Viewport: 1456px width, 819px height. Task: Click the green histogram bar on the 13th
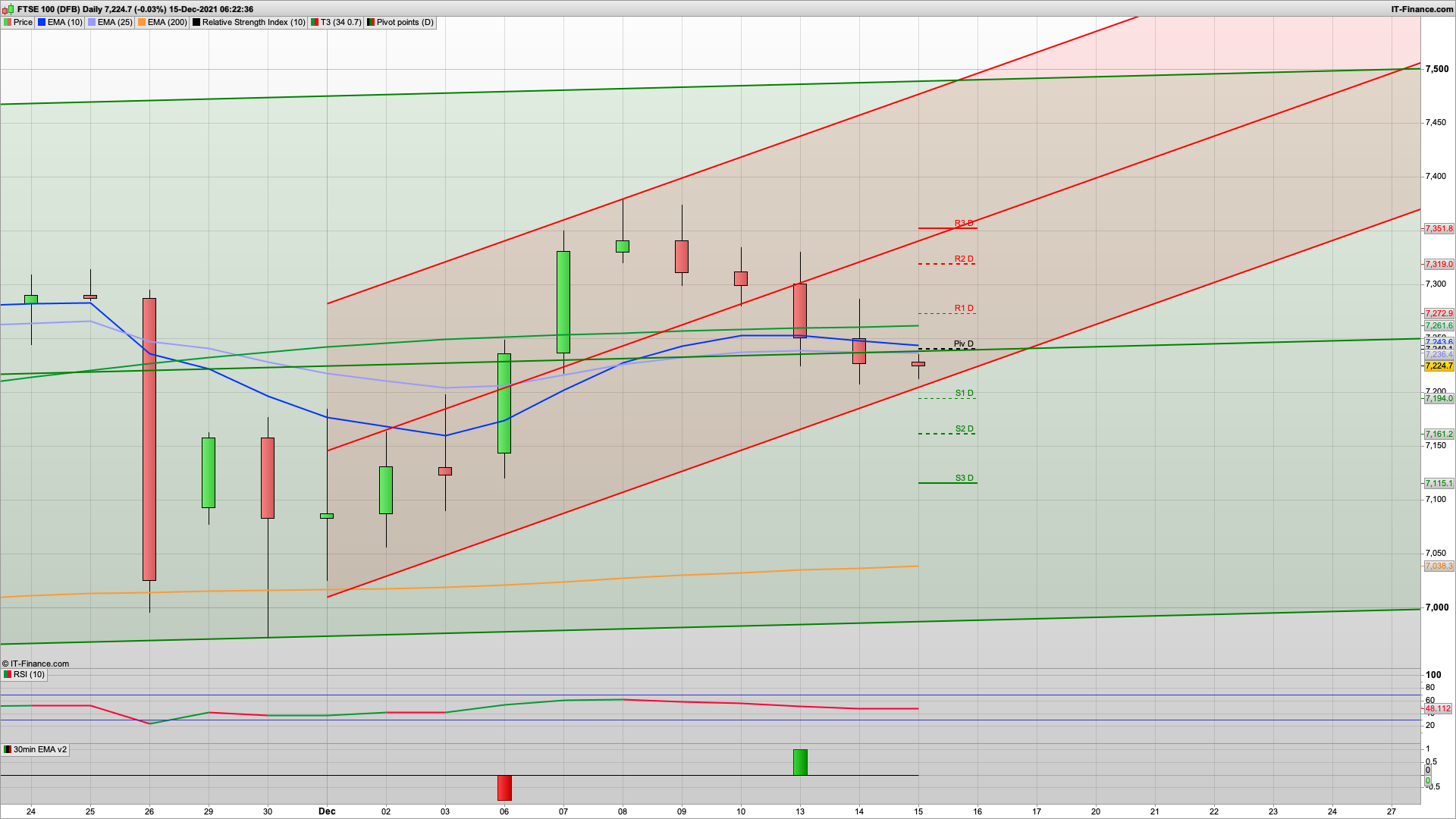tap(800, 762)
